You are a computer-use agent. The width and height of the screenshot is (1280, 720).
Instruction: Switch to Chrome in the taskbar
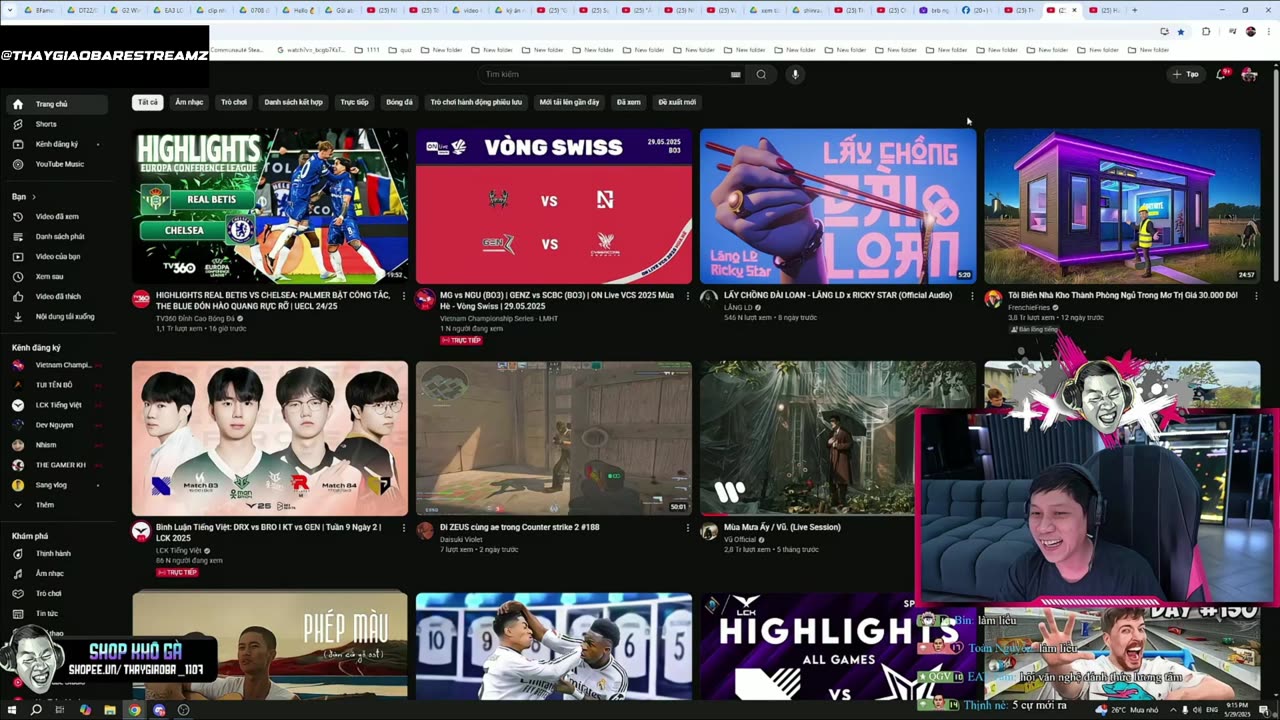(x=134, y=710)
